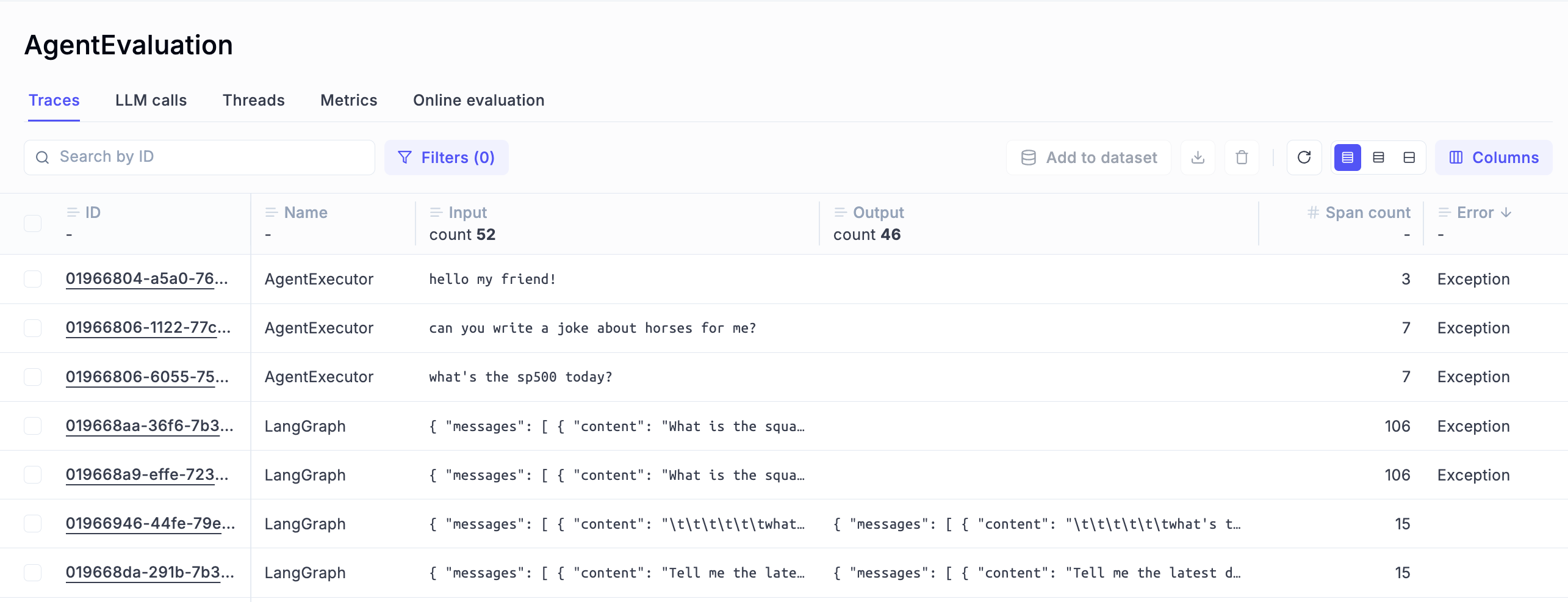
Task: Open ID column header options
Action: [x=72, y=212]
